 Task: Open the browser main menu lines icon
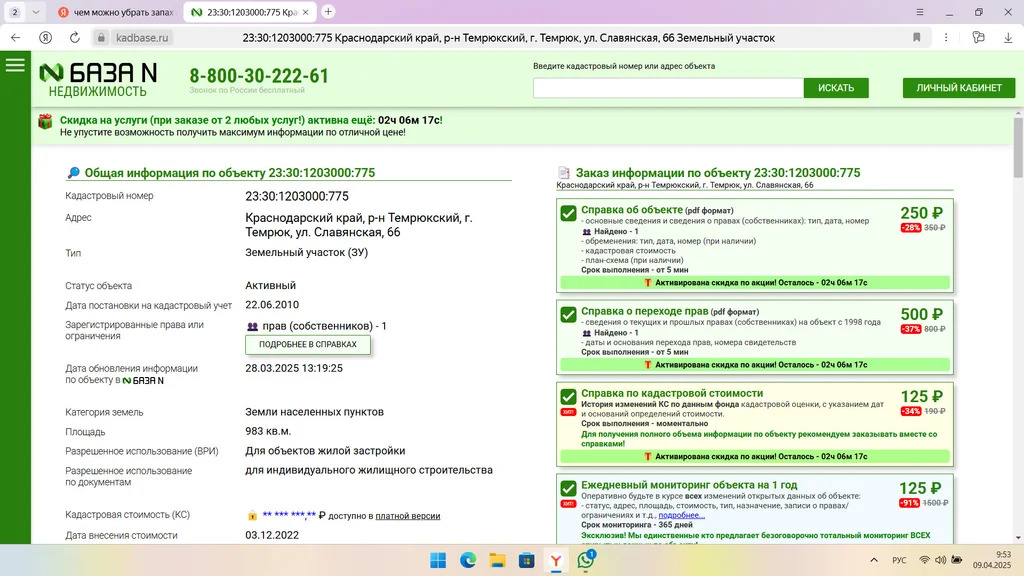click(x=920, y=12)
